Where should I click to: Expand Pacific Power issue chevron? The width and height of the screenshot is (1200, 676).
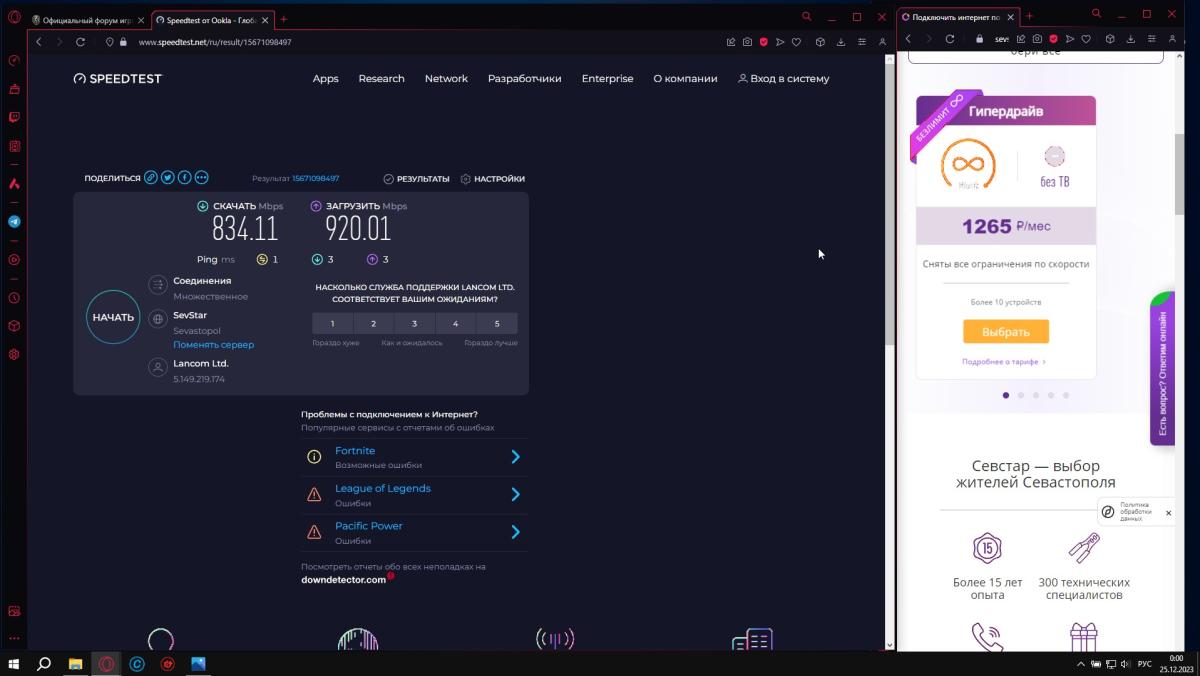pos(515,532)
